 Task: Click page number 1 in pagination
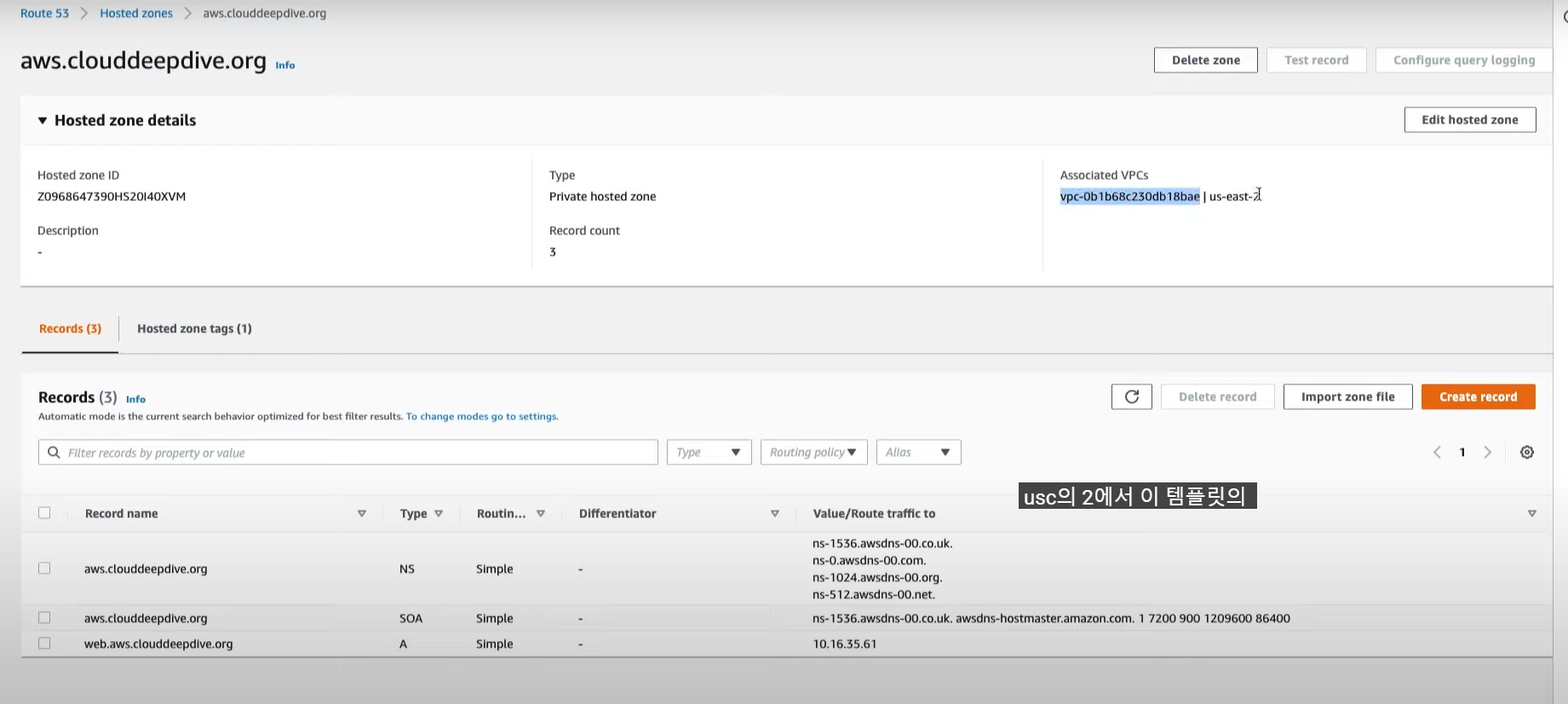(x=1462, y=453)
